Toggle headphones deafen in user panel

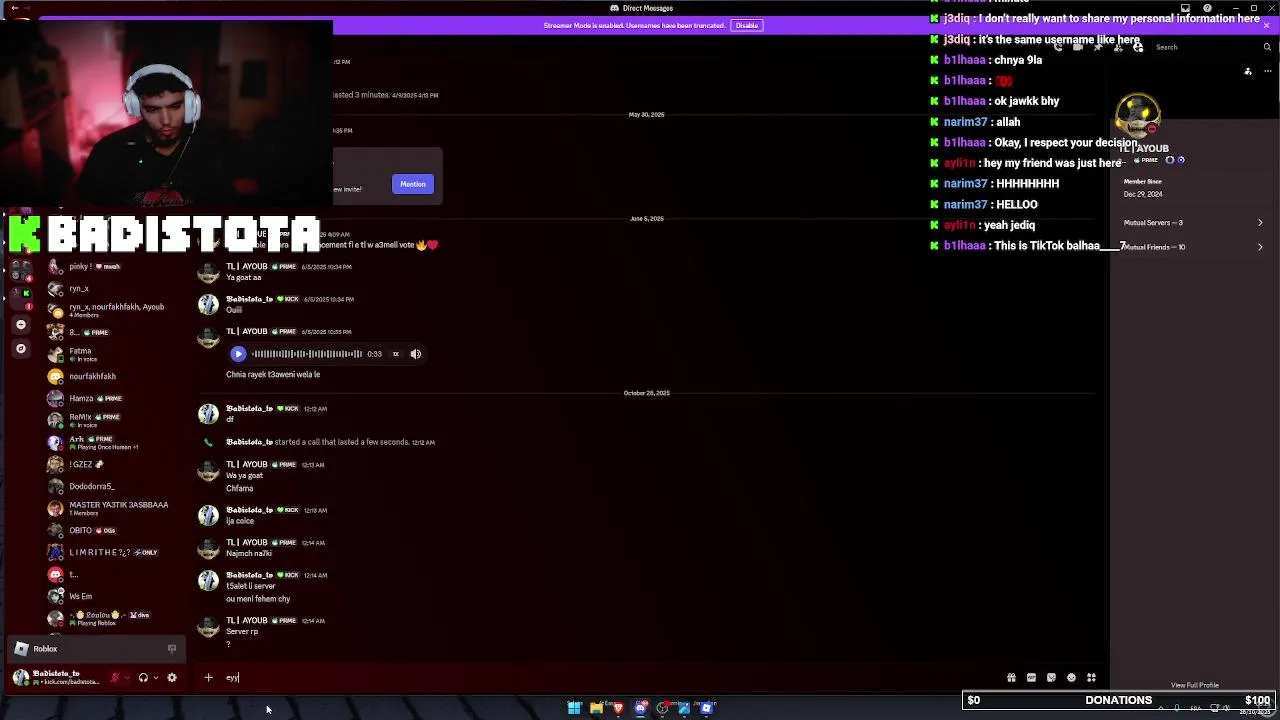(143, 678)
